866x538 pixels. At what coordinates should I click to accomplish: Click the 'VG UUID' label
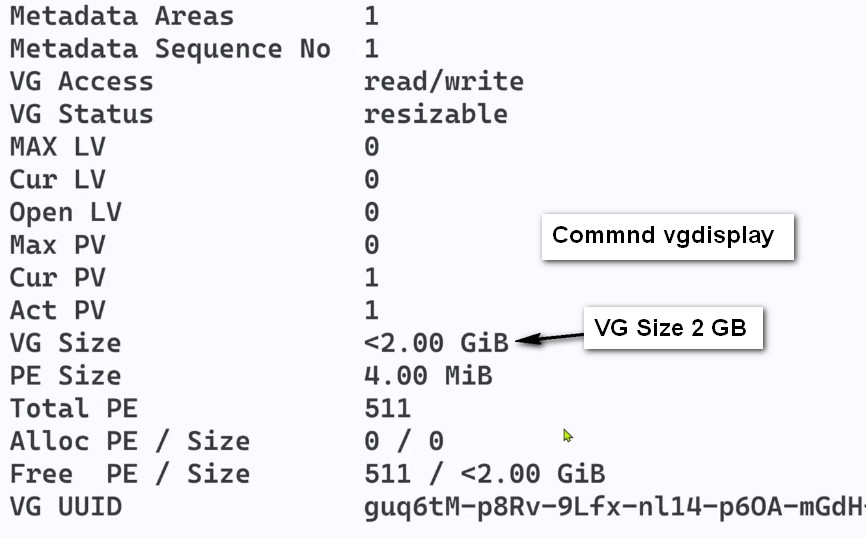[65, 507]
